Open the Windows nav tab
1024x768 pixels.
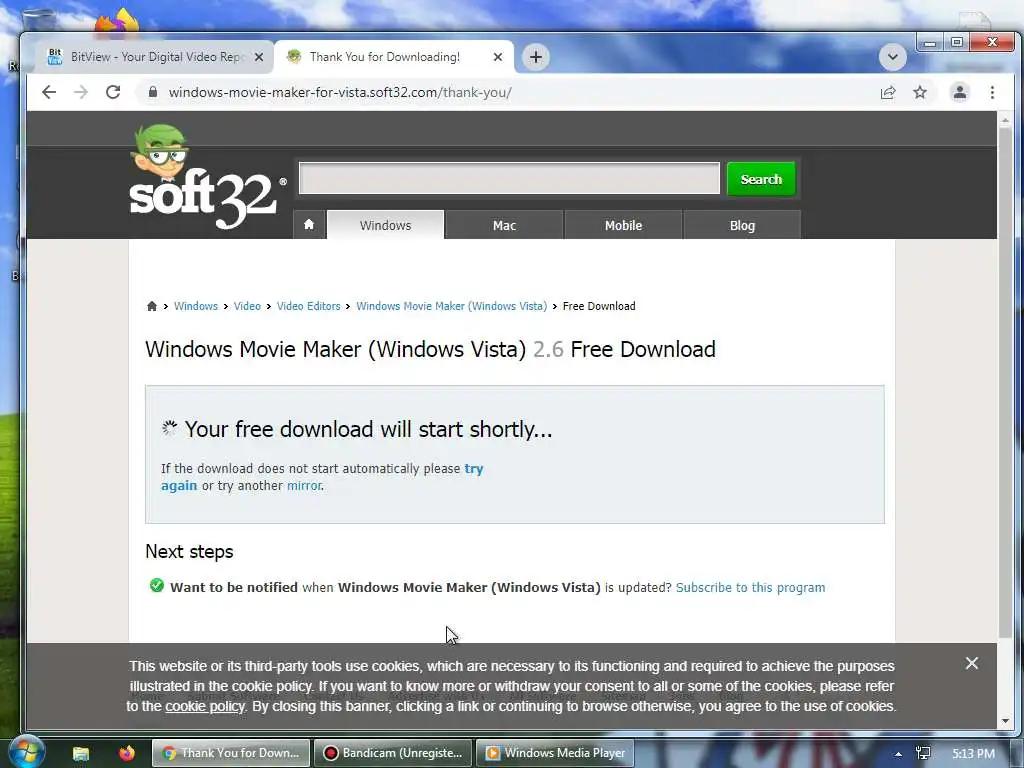[385, 225]
